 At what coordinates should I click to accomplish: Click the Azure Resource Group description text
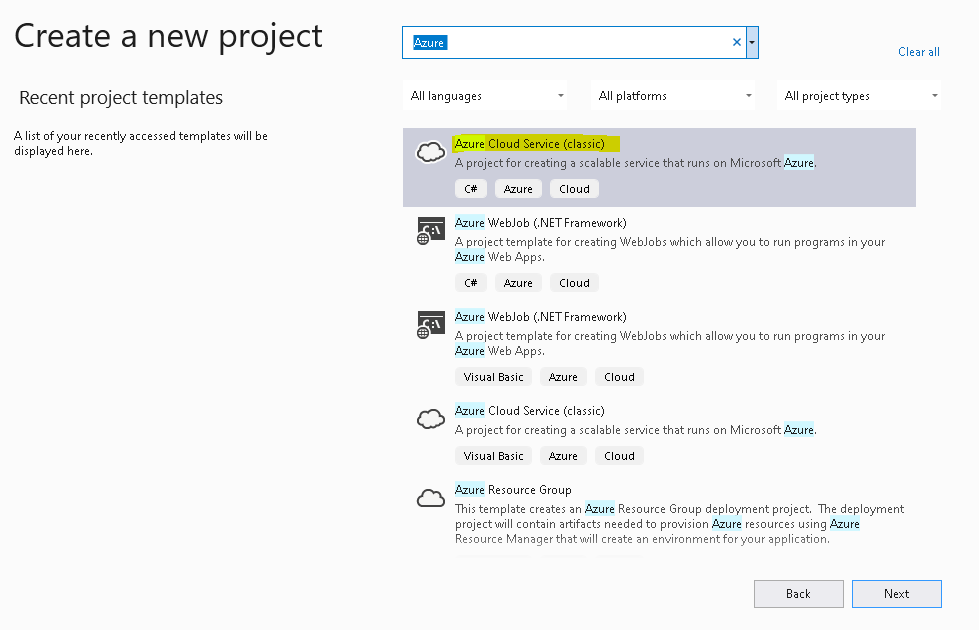(679, 524)
